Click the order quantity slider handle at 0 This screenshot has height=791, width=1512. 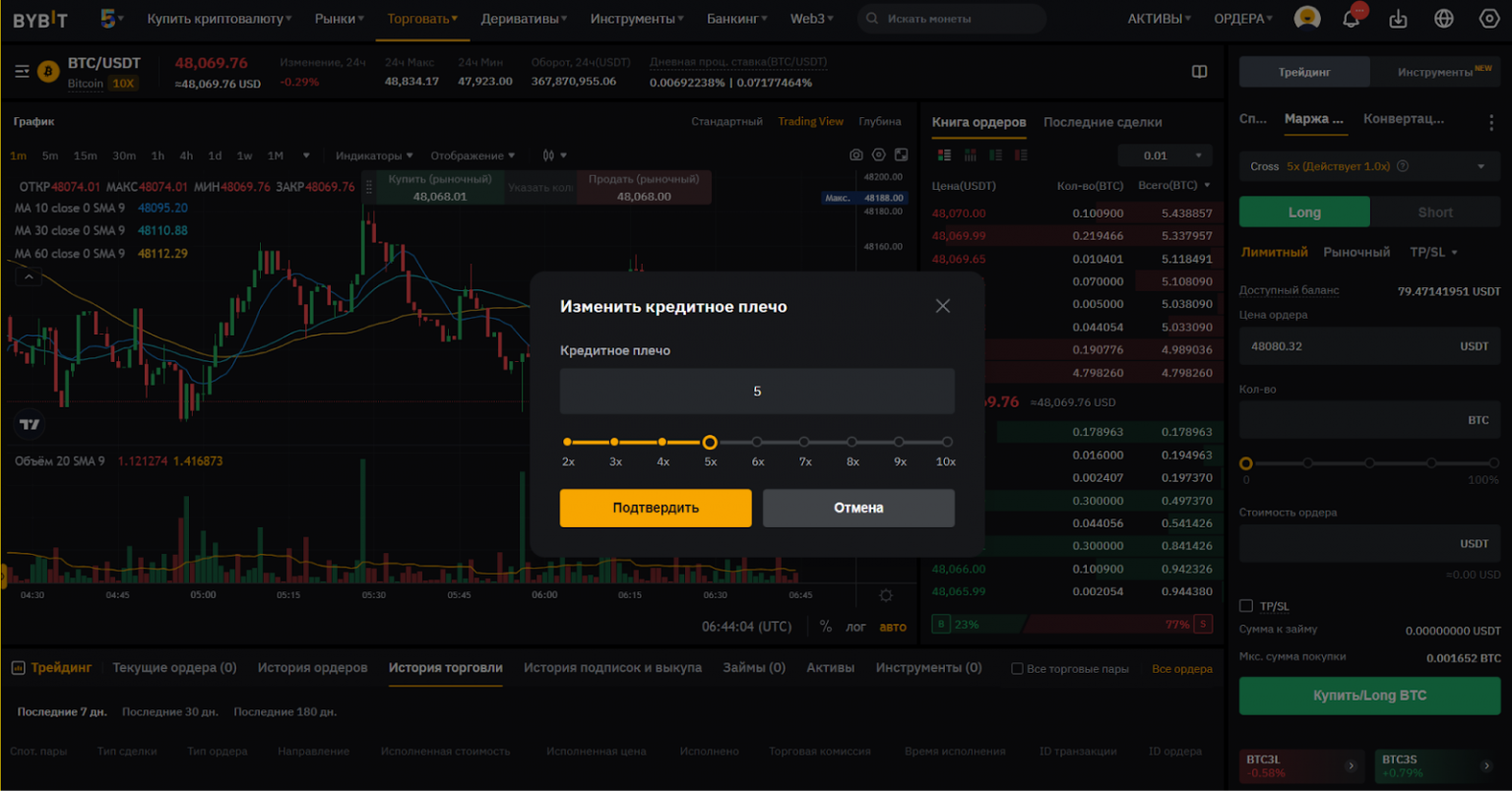point(1246,463)
